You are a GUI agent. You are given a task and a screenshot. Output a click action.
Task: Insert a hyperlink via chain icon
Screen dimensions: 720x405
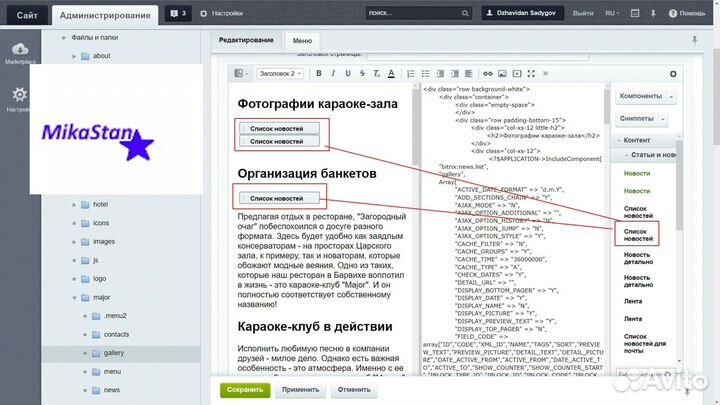click(x=488, y=73)
